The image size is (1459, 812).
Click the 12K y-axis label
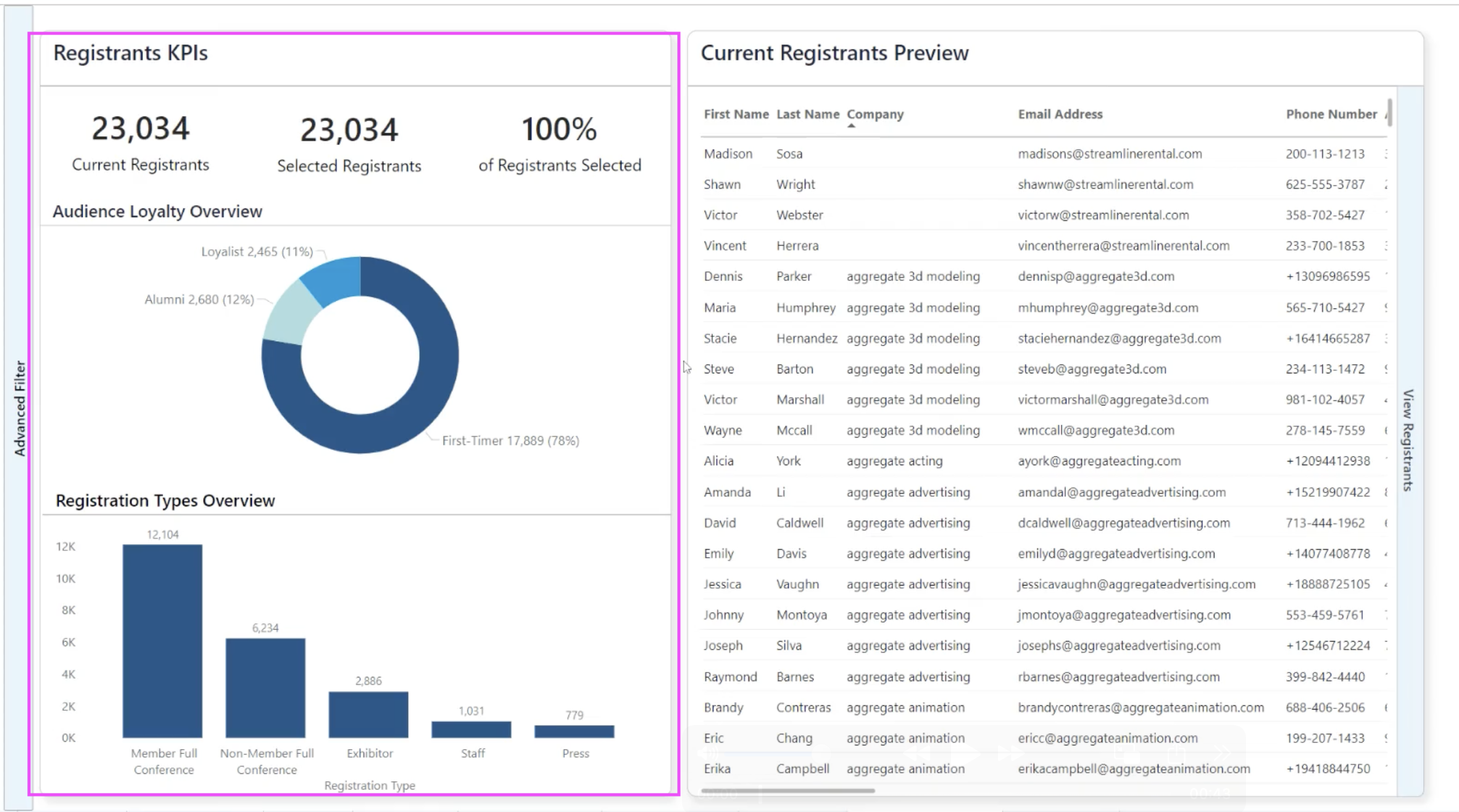65,547
